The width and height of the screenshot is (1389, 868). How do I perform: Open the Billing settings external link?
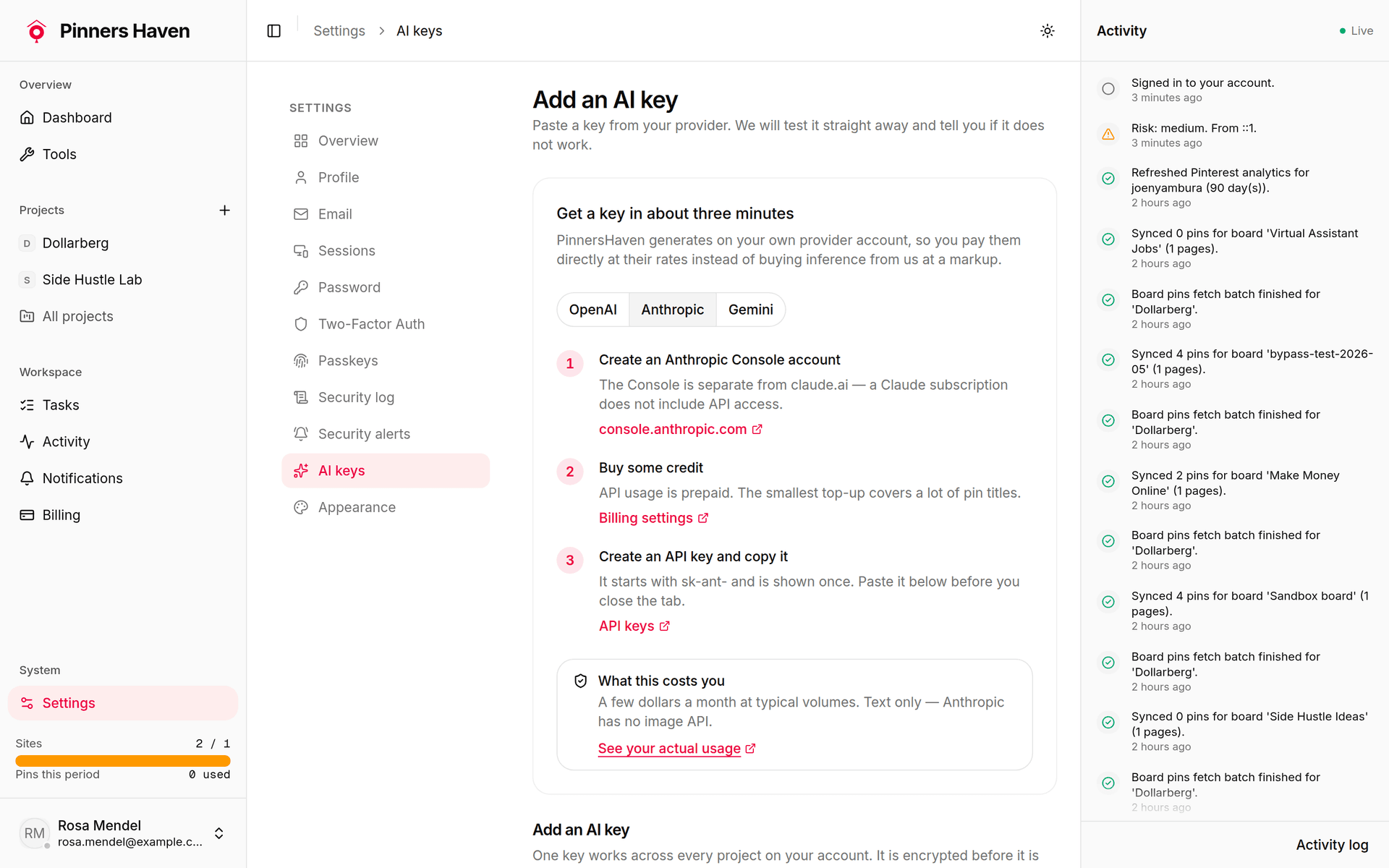653,518
